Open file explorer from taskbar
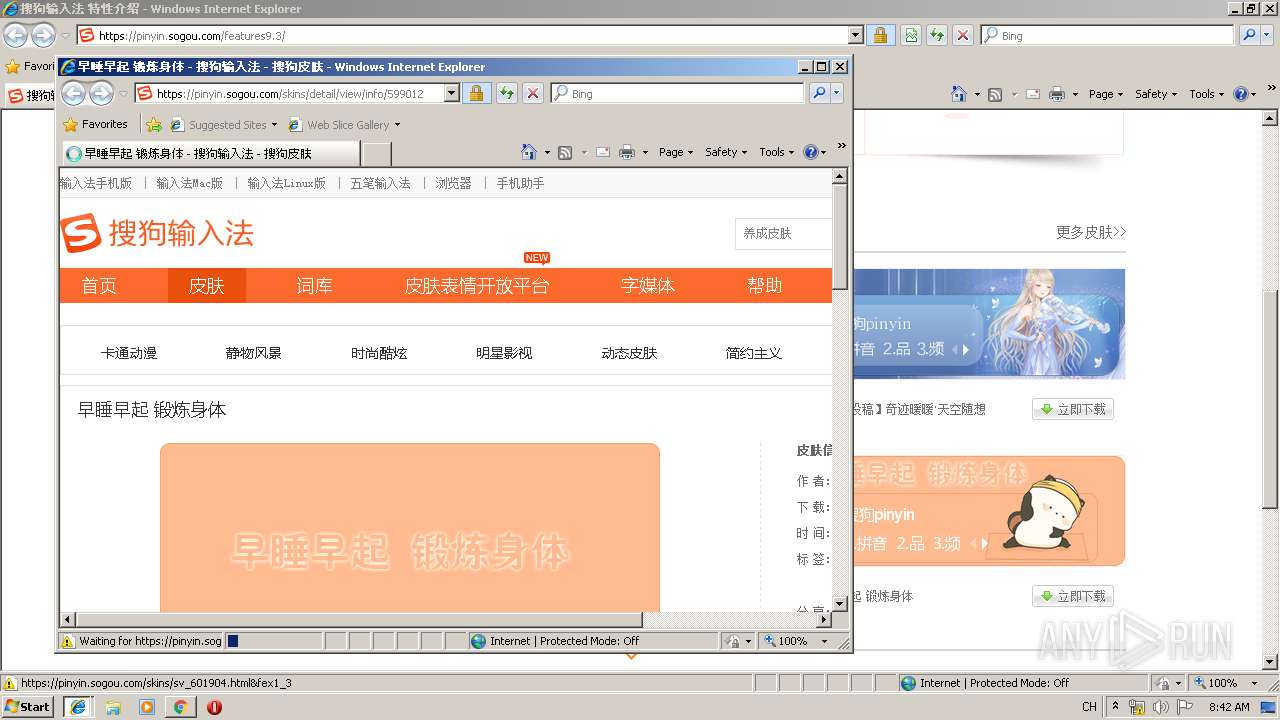 pyautogui.click(x=113, y=707)
